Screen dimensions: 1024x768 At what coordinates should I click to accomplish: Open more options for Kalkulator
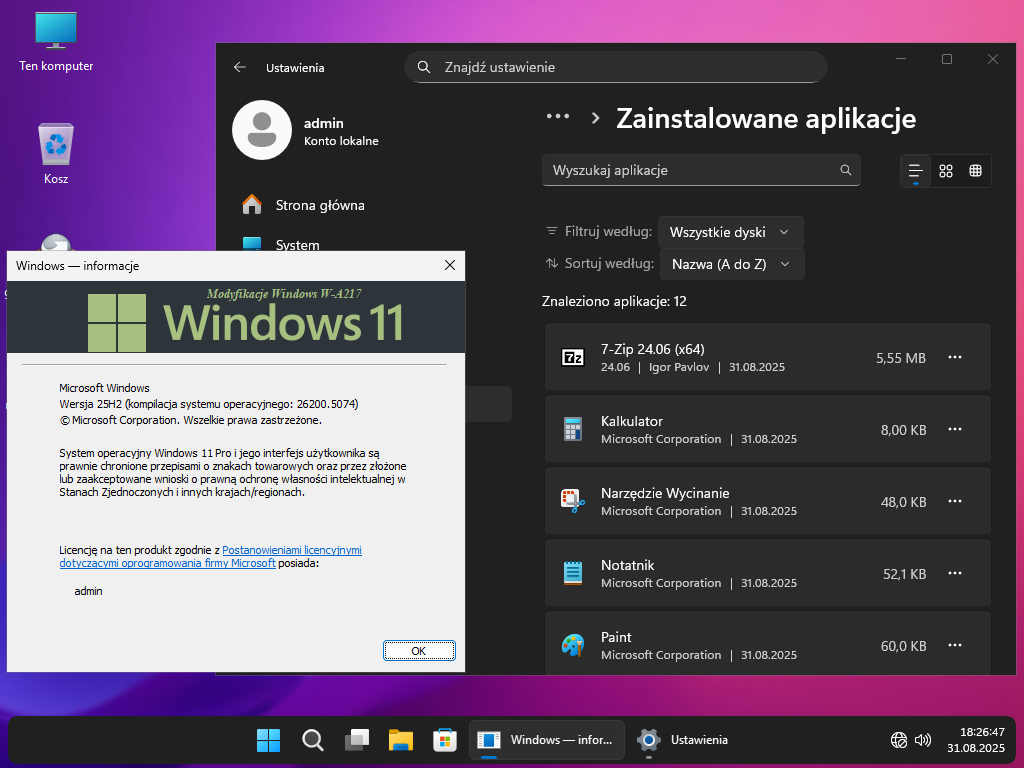(x=955, y=429)
